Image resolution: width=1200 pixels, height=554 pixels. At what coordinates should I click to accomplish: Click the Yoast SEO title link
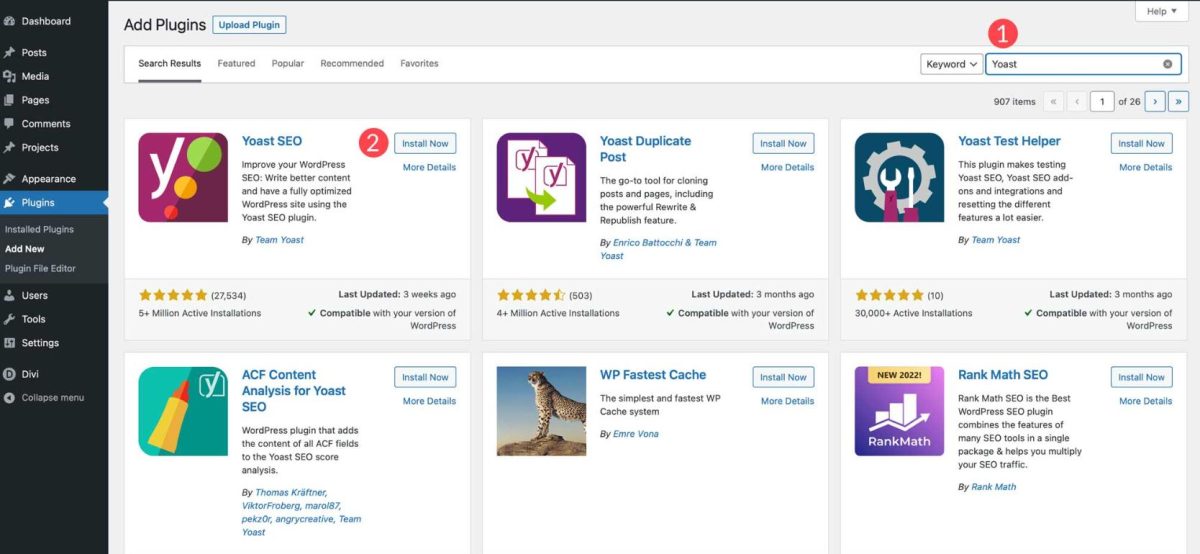click(x=272, y=141)
